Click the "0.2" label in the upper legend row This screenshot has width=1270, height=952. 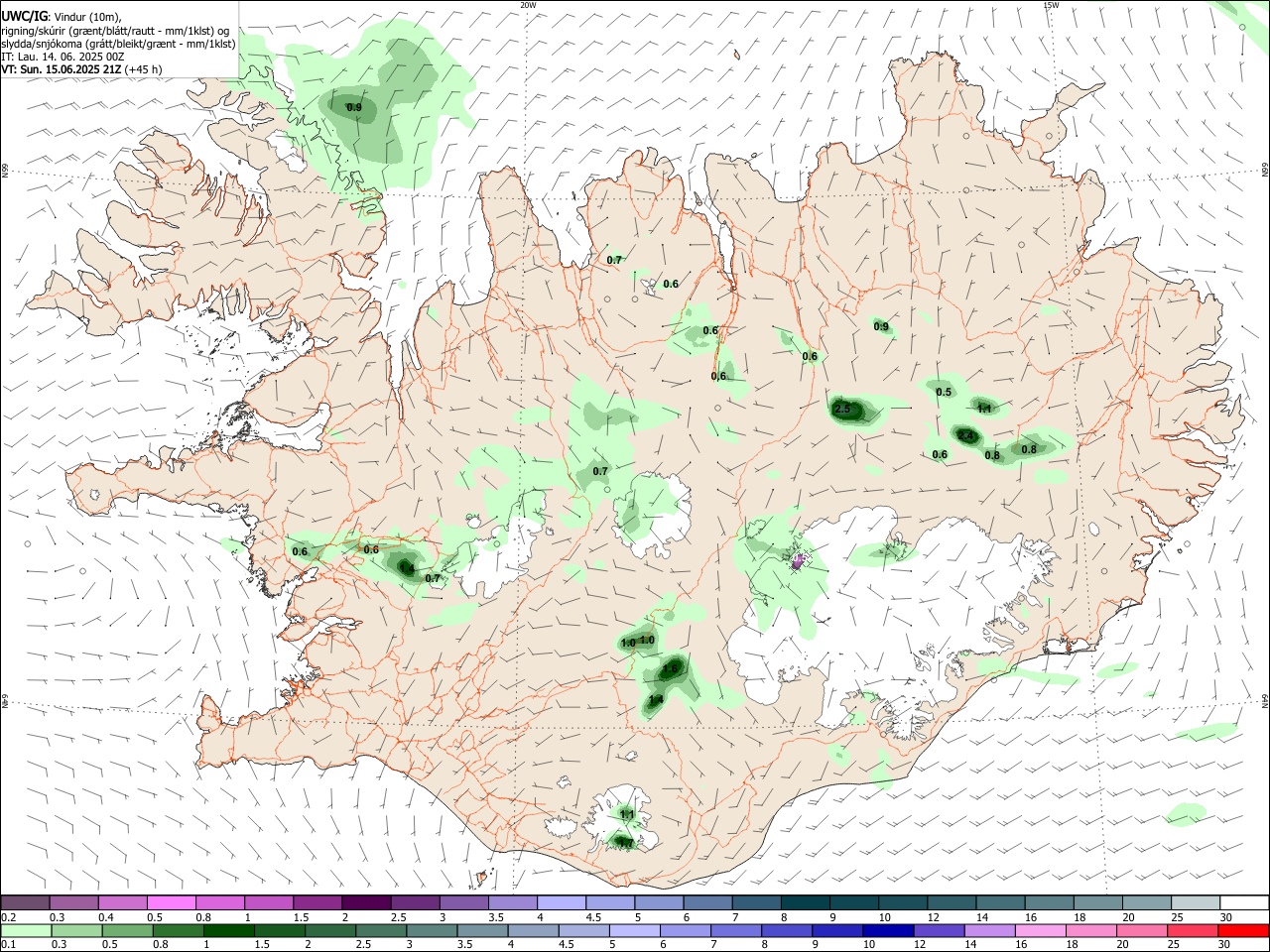click(8, 917)
